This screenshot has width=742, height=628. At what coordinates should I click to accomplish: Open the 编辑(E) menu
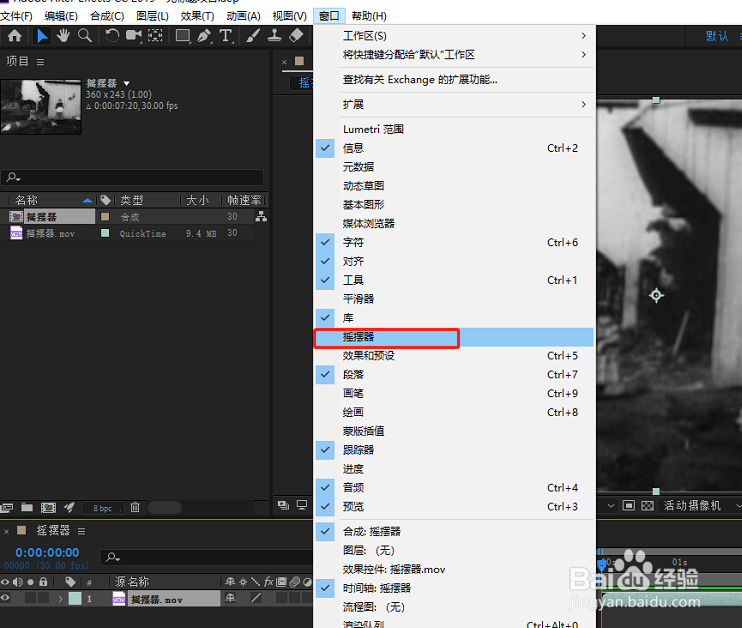click(61, 16)
